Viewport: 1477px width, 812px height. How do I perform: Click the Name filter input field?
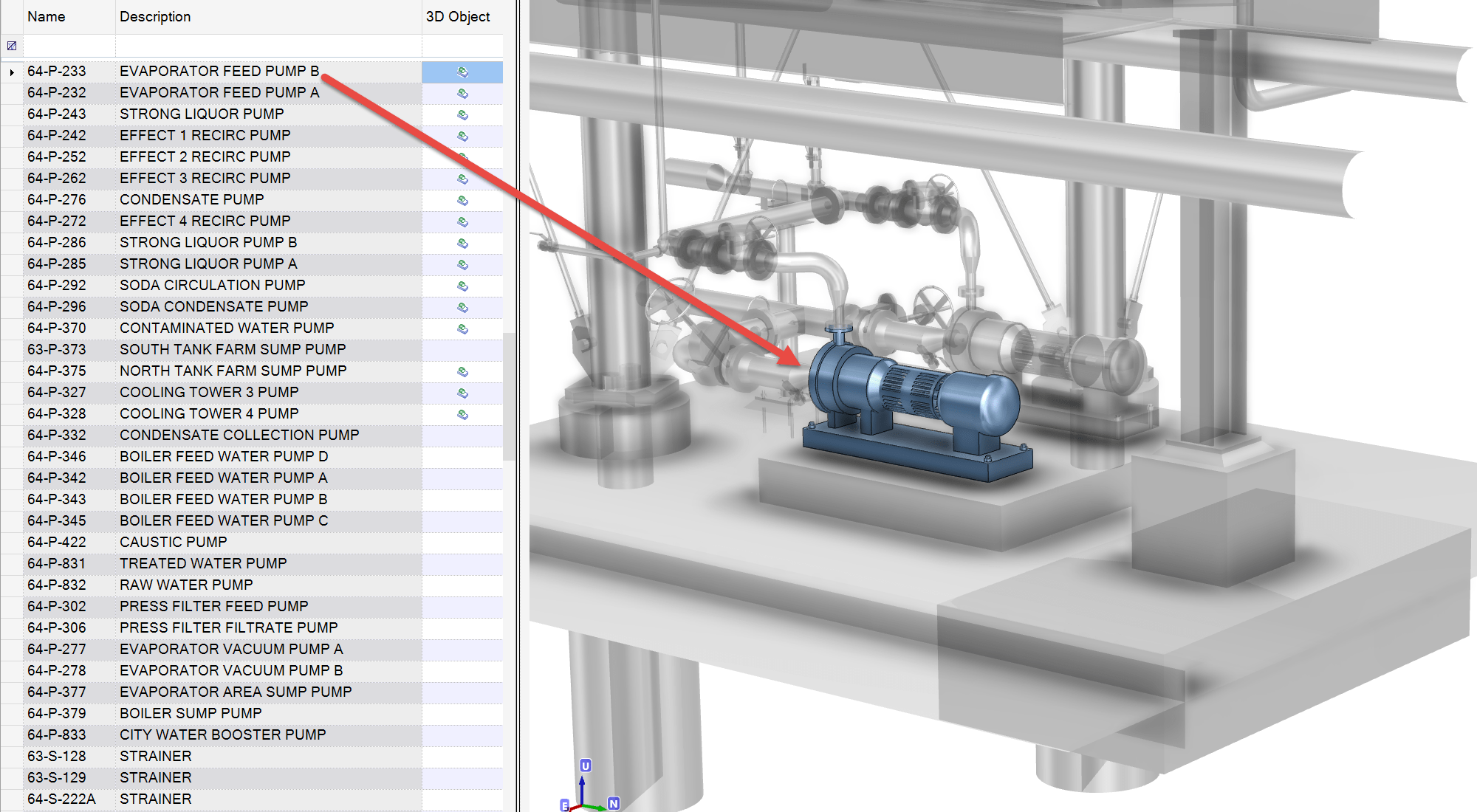pyautogui.click(x=69, y=46)
